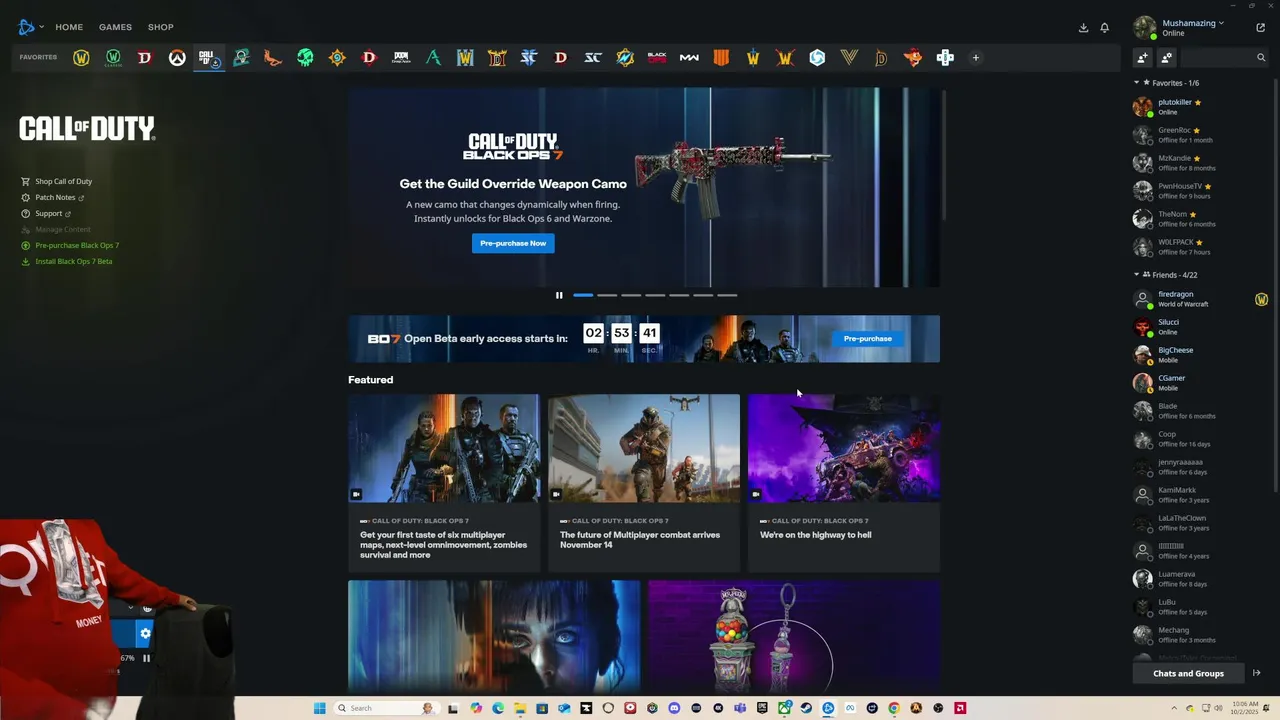Switch to the GAMES tab
The image size is (1280, 720).
pyautogui.click(x=115, y=27)
